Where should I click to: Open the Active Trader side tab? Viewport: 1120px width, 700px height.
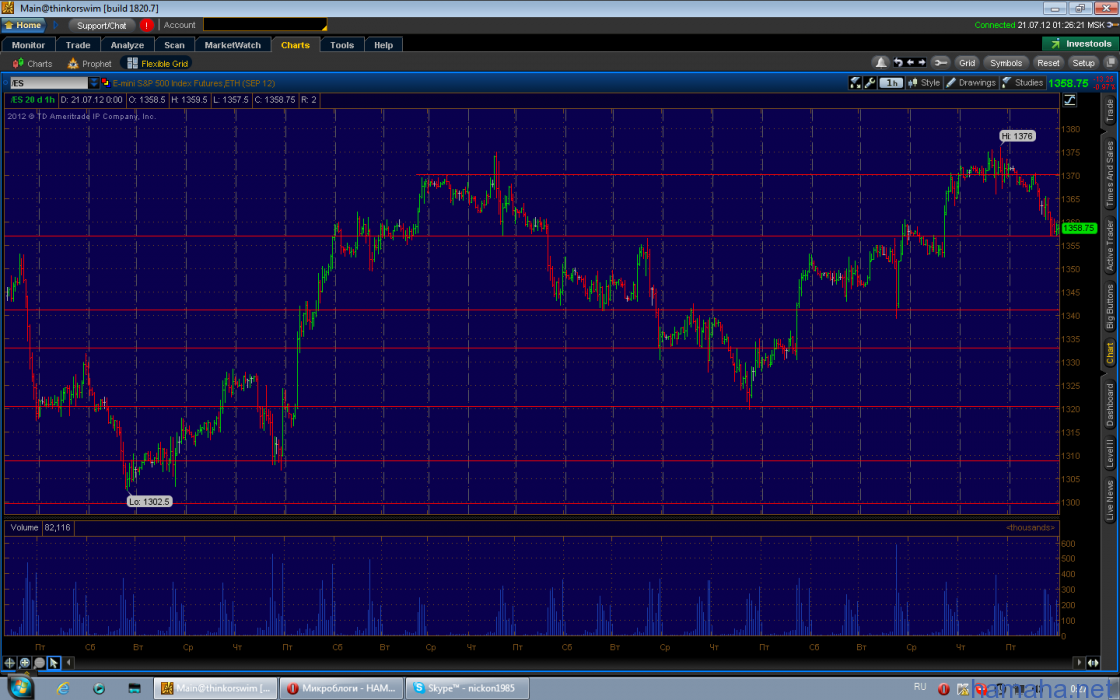click(1109, 245)
